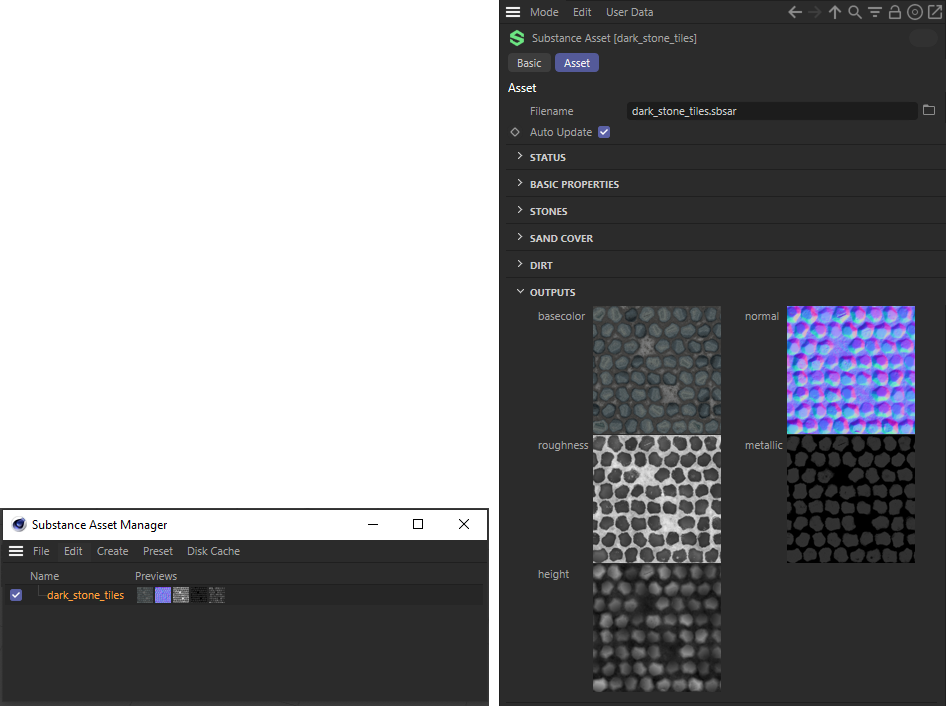This screenshot has width=946, height=706.
Task: Click the Name column header
Action: (45, 576)
